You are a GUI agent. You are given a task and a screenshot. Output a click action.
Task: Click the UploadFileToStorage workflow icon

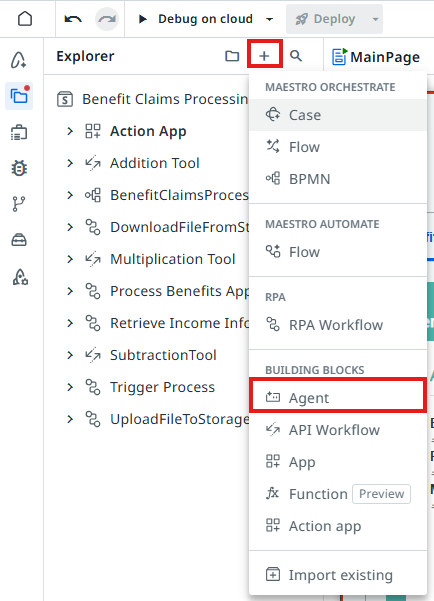[x=93, y=419]
